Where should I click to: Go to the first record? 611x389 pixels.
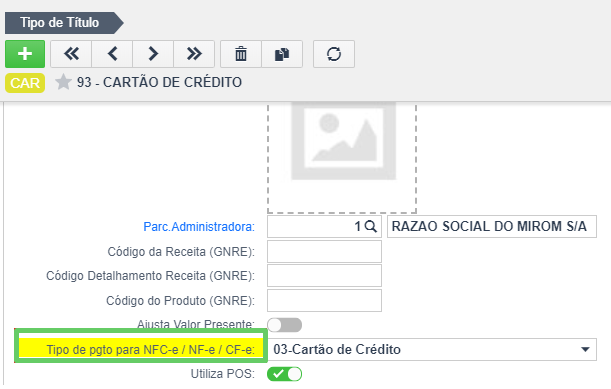(71, 54)
